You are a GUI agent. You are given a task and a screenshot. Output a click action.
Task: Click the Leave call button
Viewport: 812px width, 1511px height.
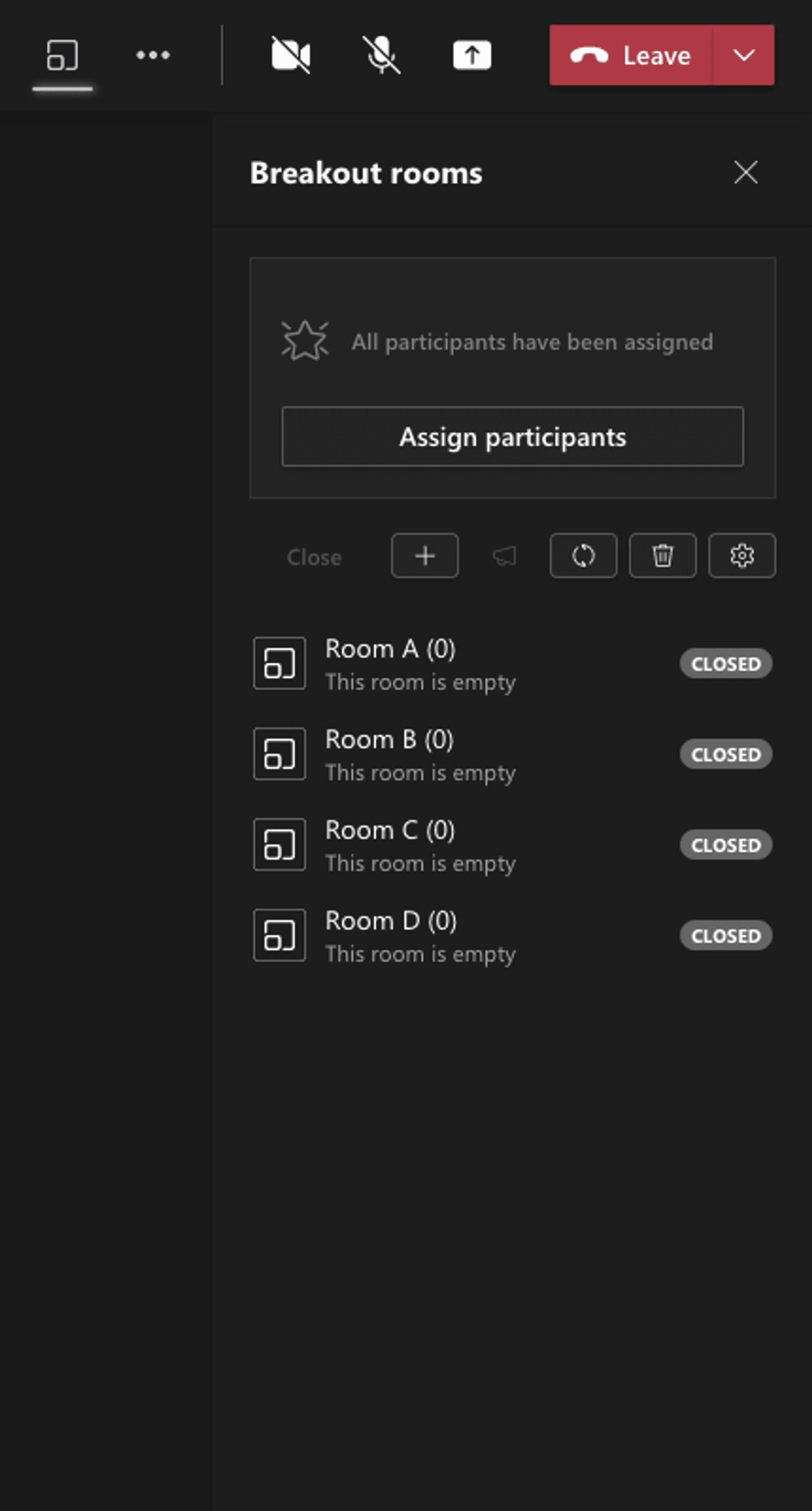coord(631,55)
